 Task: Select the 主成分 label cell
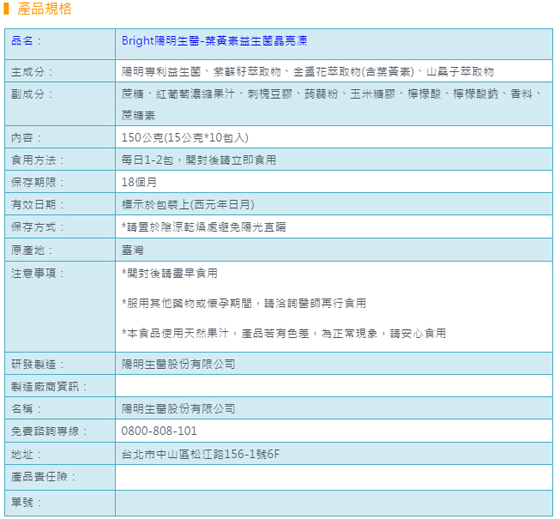pos(60,71)
